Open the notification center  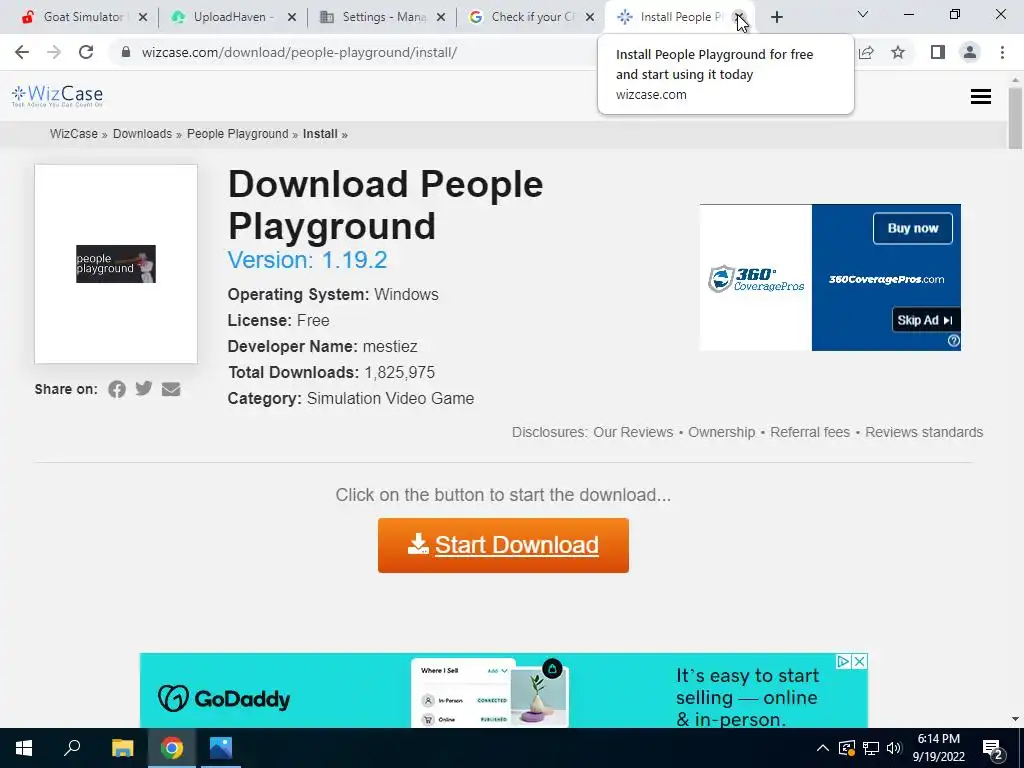point(993,748)
